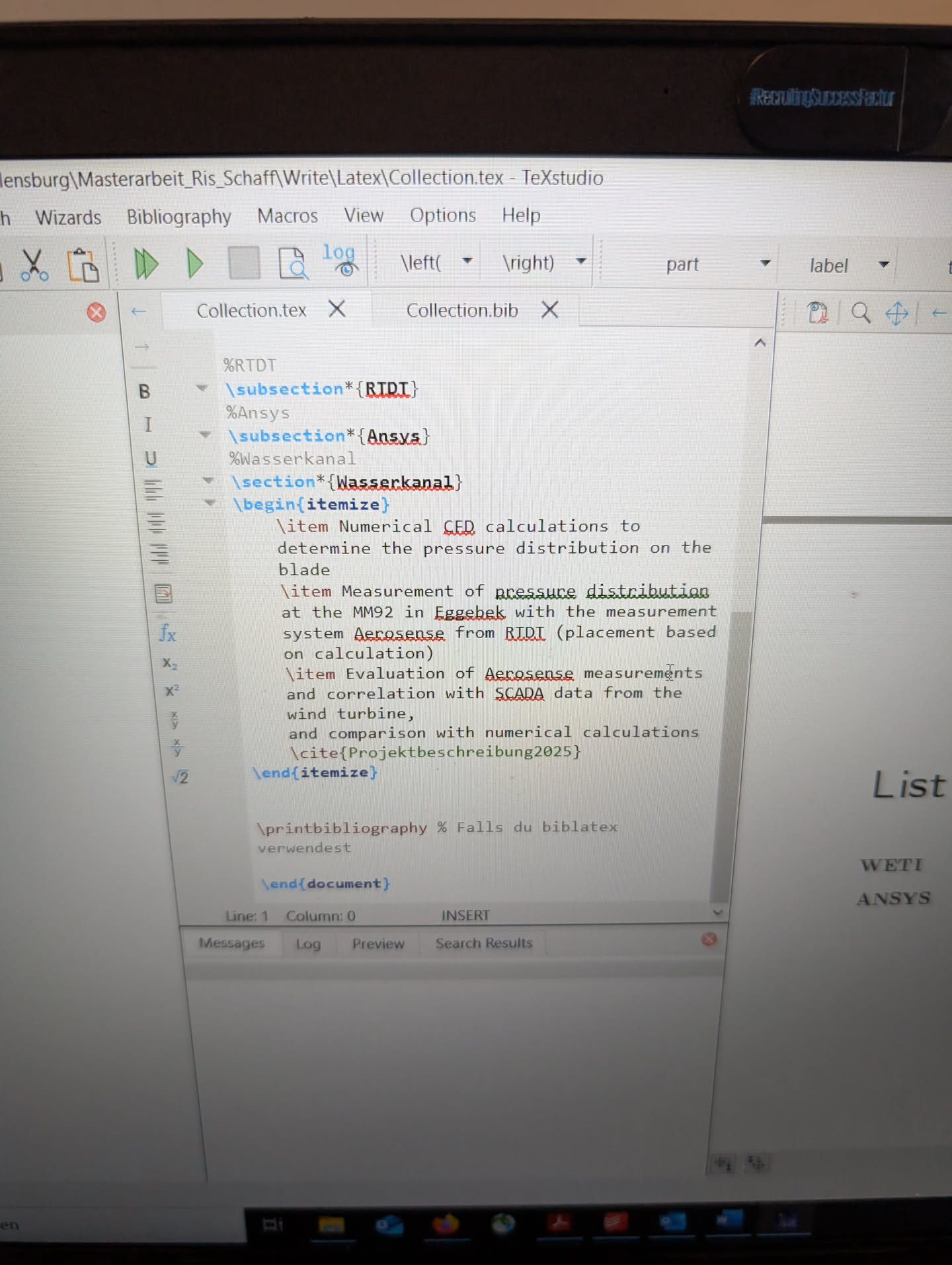Close the Collection.tex editor tab
Screen dimensions: 952x1265
point(337,309)
